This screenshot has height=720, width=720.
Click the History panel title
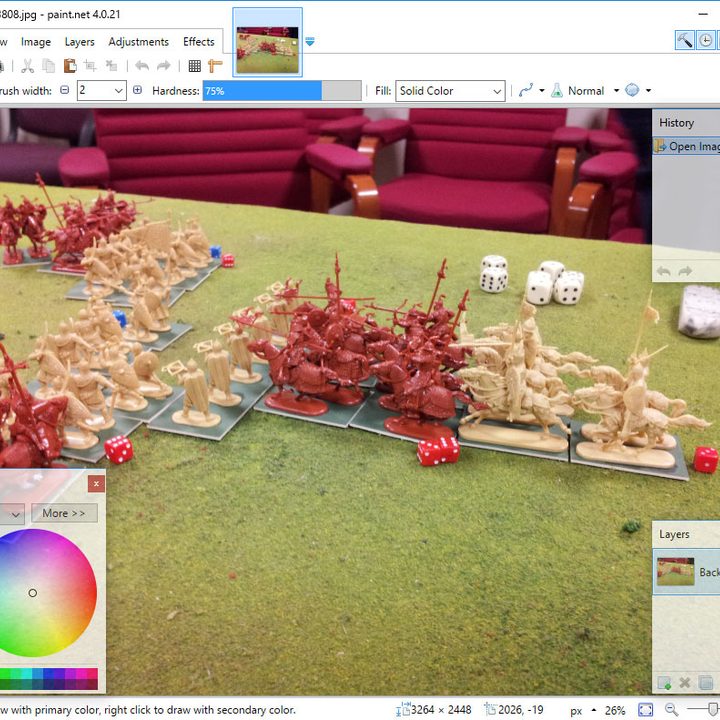[676, 123]
